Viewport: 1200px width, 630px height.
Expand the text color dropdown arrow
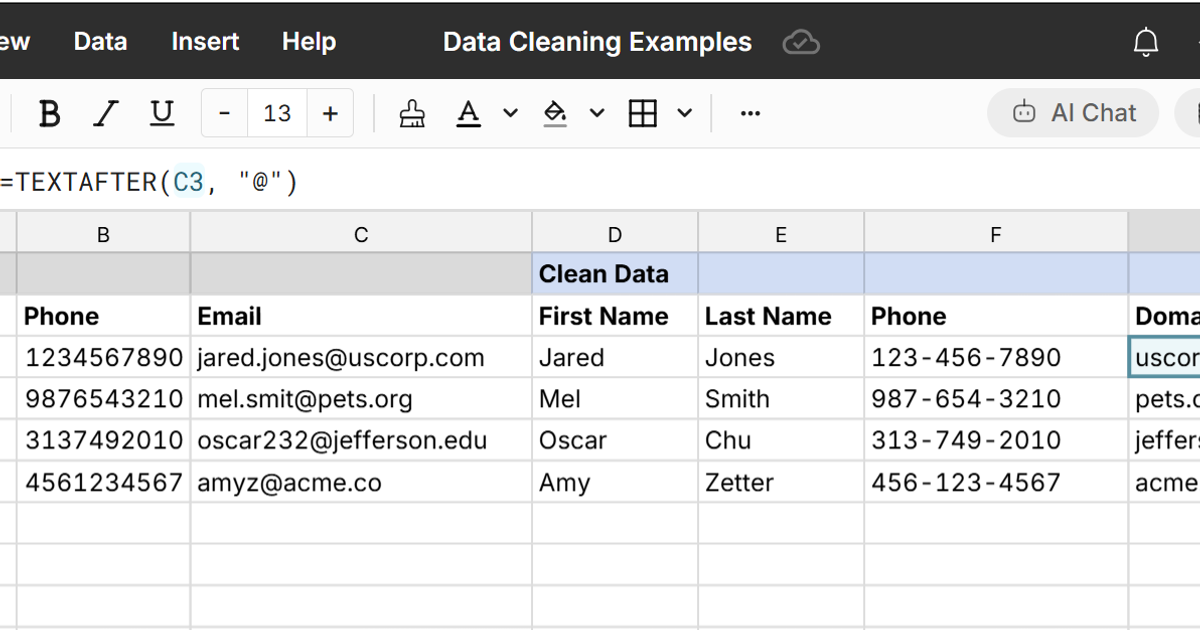(510, 113)
